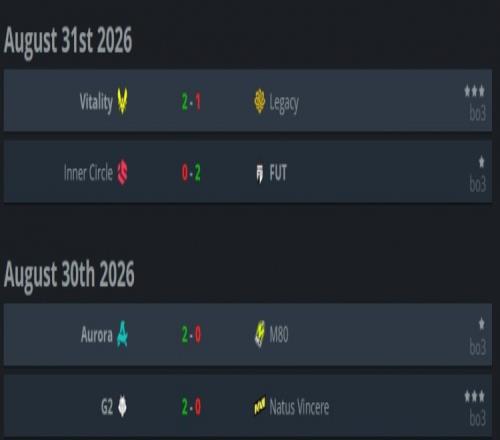Open the 2-0 Aurora vs M80 result
This screenshot has height=440, width=500.
(x=191, y=334)
